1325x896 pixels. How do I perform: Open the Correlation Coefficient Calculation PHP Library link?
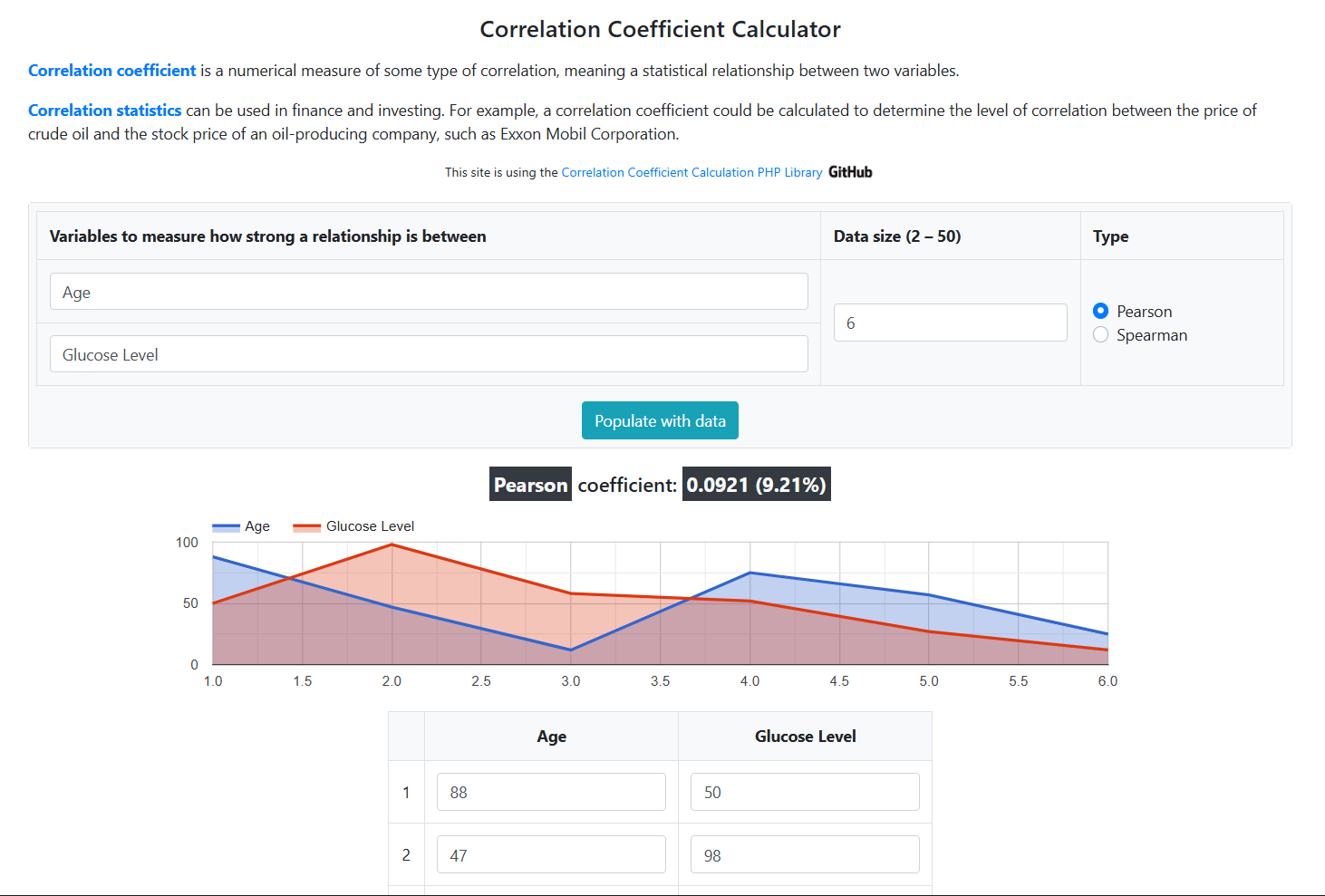(692, 172)
